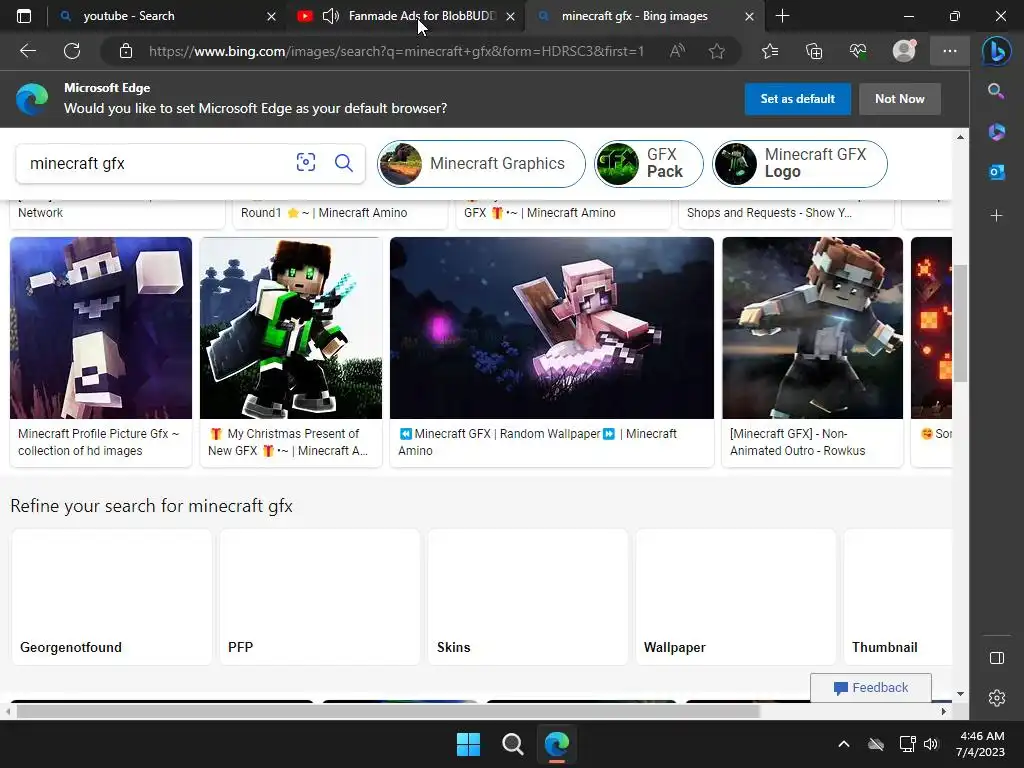Click the horizontal scrollbar right arrow
This screenshot has width=1024, height=768.
pyautogui.click(x=944, y=711)
